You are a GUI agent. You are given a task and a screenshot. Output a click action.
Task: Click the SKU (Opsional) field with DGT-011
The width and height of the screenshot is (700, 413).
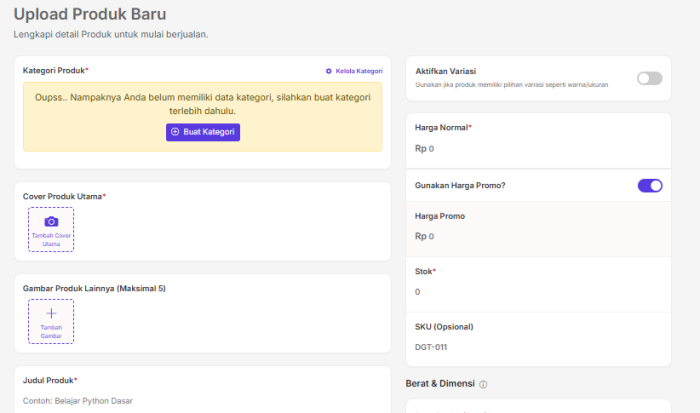(x=538, y=347)
